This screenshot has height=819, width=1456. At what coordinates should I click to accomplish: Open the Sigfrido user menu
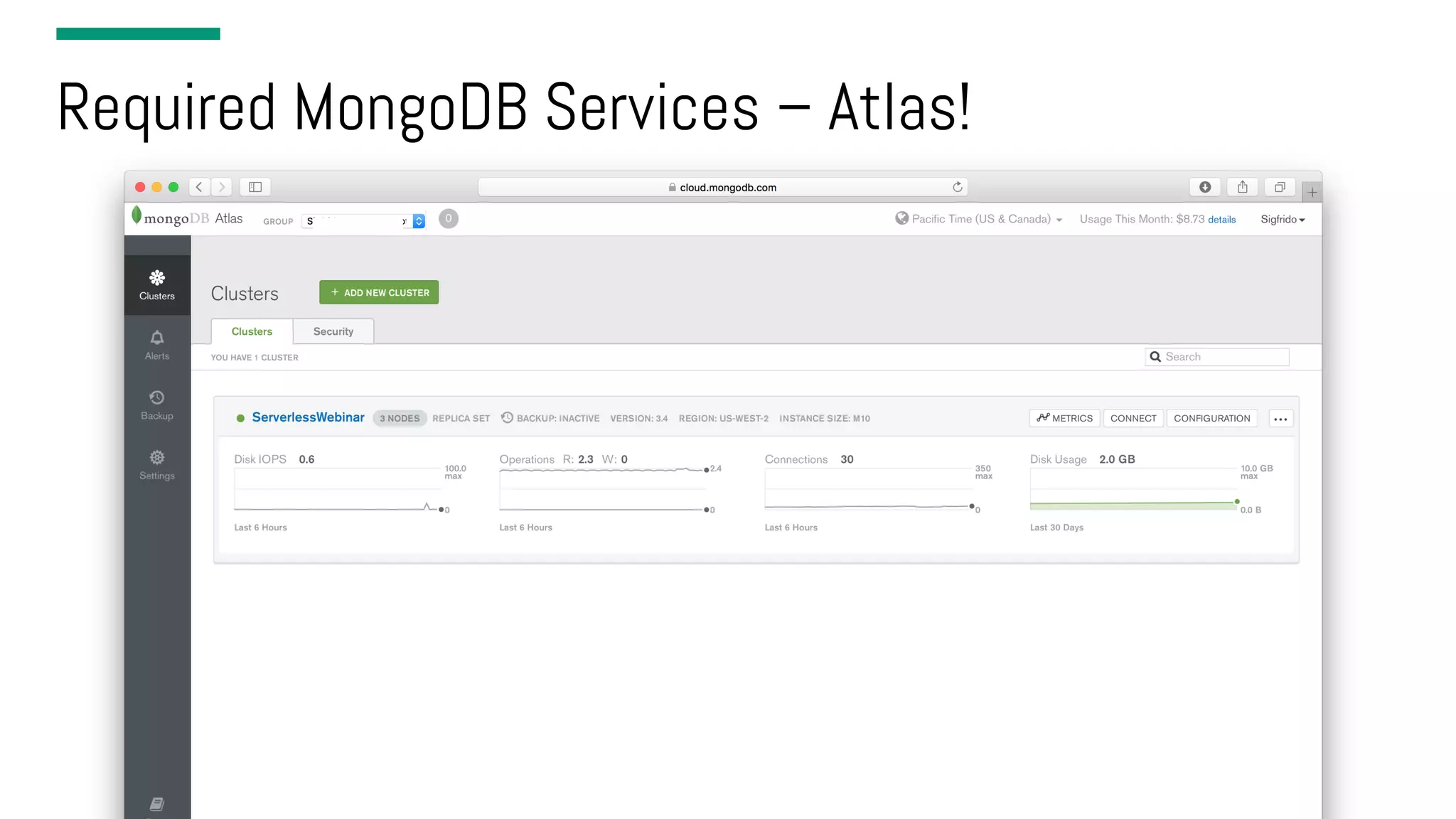tap(1283, 220)
